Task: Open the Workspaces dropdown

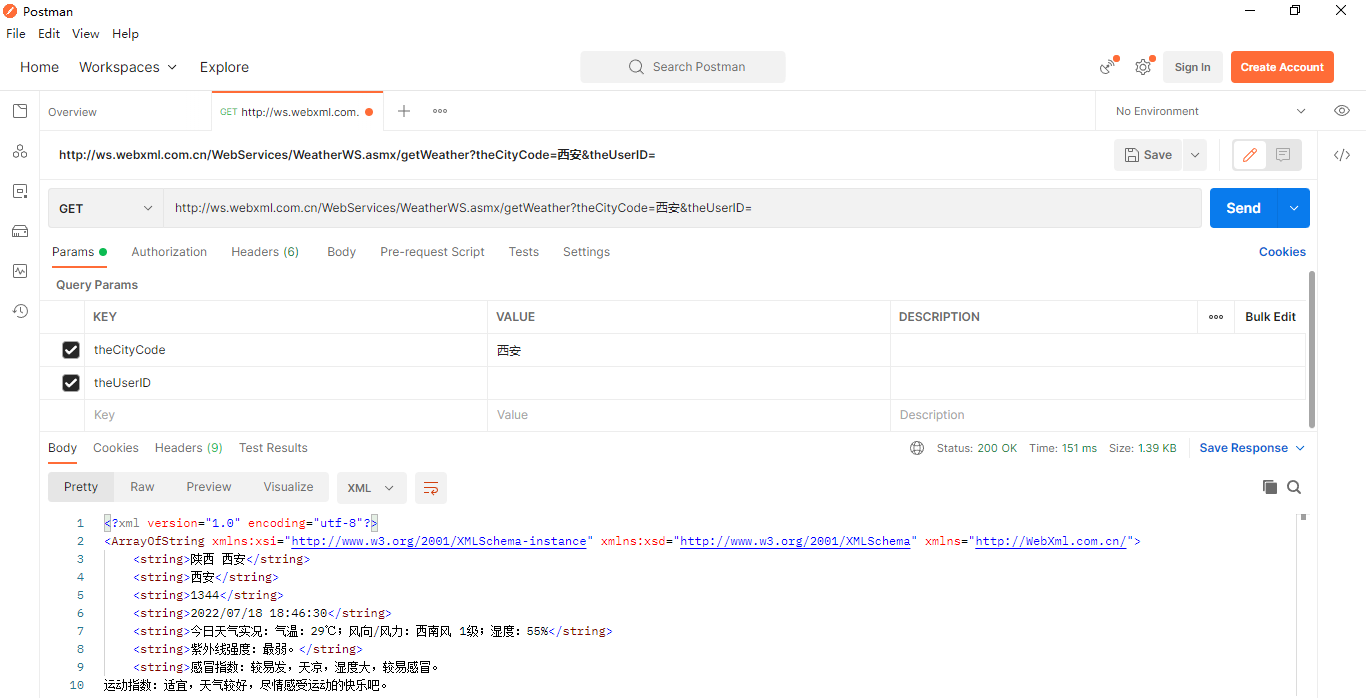Action: [x=128, y=67]
